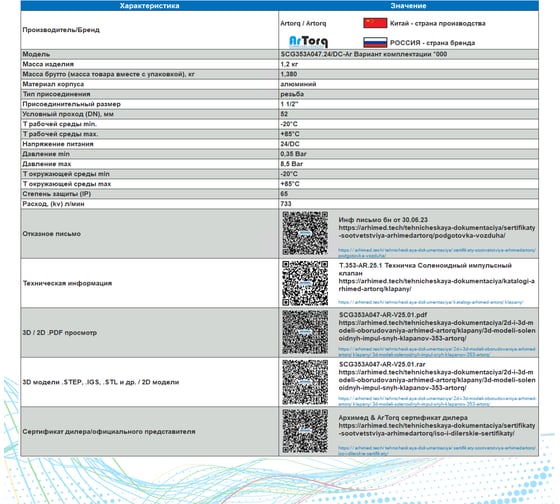The width and height of the screenshot is (560, 504).
Task: Open the QR code for Сертификат дилера row
Action: (305, 431)
